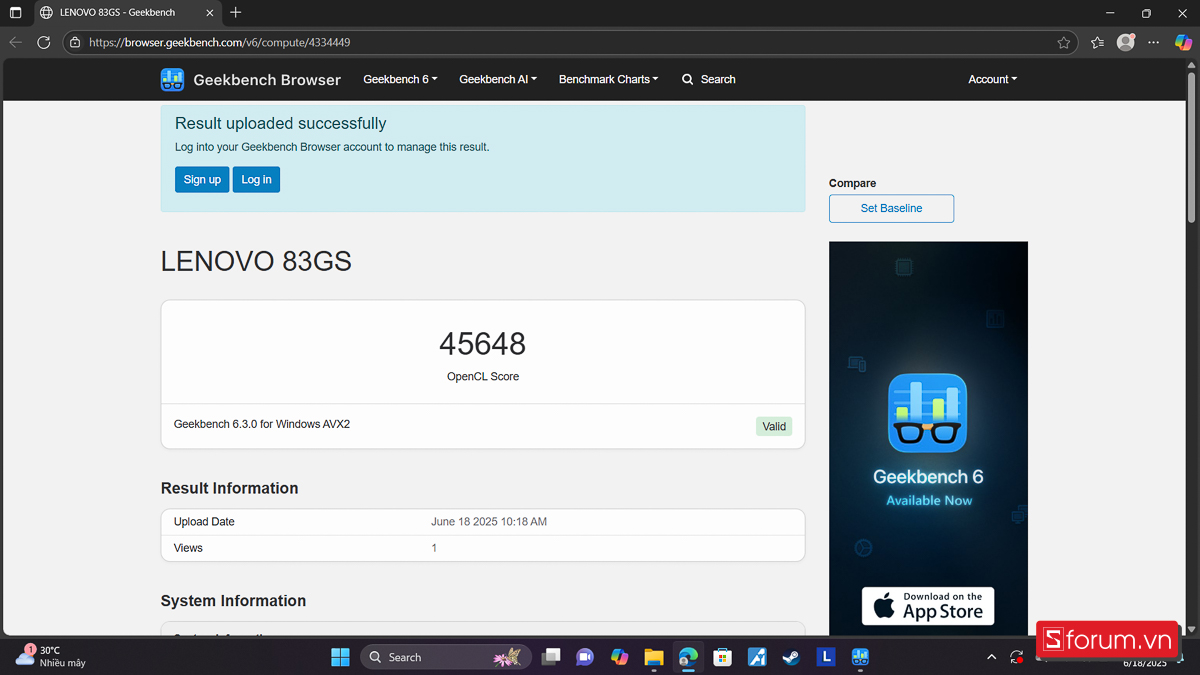The image size is (1200, 675).
Task: Open Copilot app on the taskbar
Action: (620, 657)
